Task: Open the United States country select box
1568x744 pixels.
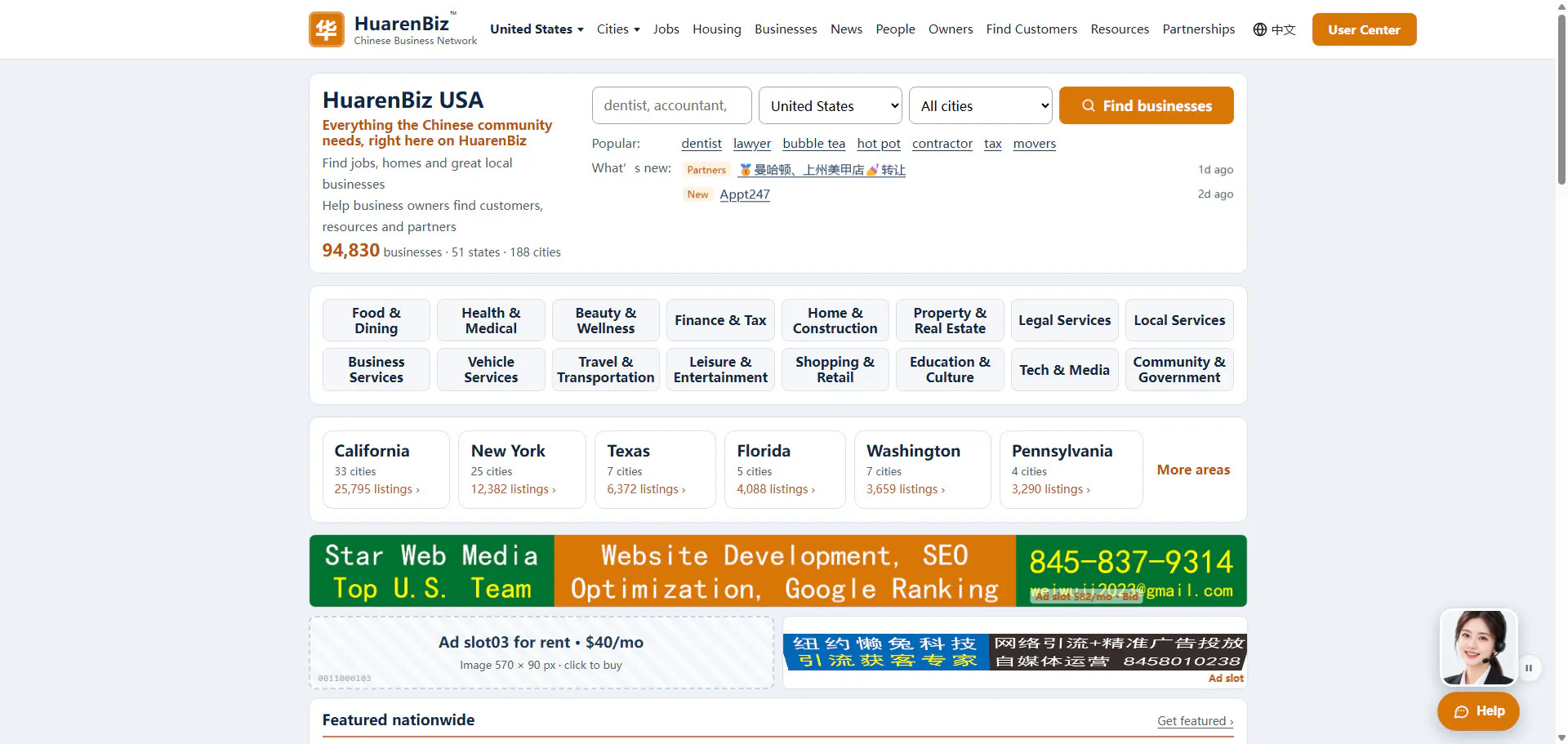Action: [x=831, y=105]
